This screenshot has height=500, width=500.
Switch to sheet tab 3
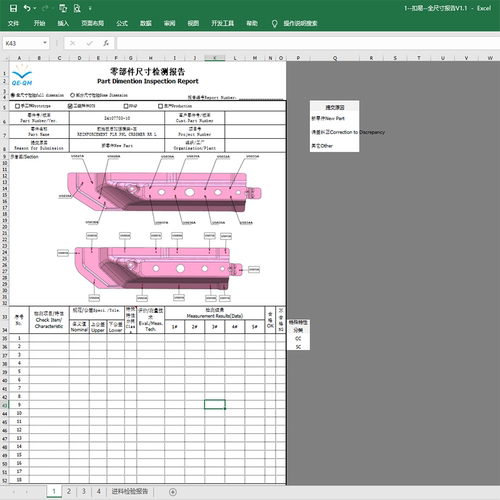[84, 491]
